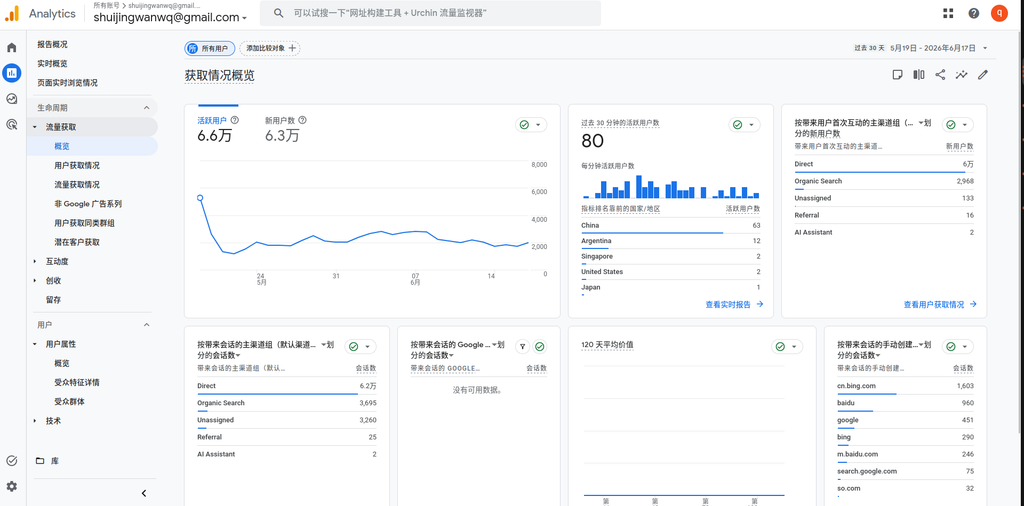Select 用户获取同类群组 in sidebar
The width and height of the screenshot is (1024, 506).
point(85,223)
